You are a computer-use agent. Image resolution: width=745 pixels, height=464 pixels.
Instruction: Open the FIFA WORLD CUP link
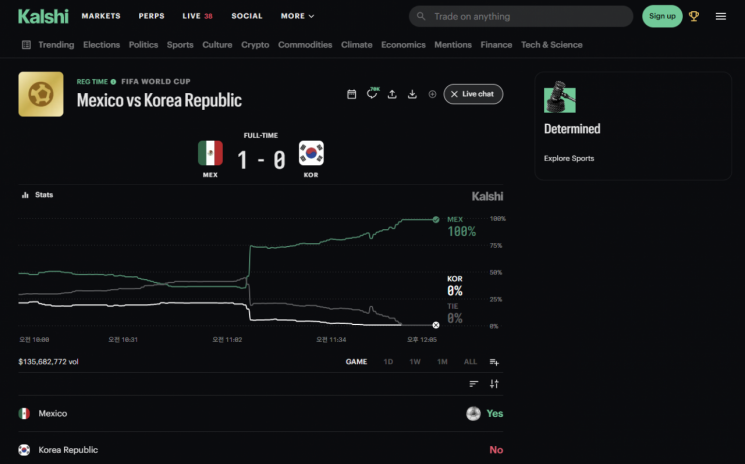pyautogui.click(x=156, y=82)
